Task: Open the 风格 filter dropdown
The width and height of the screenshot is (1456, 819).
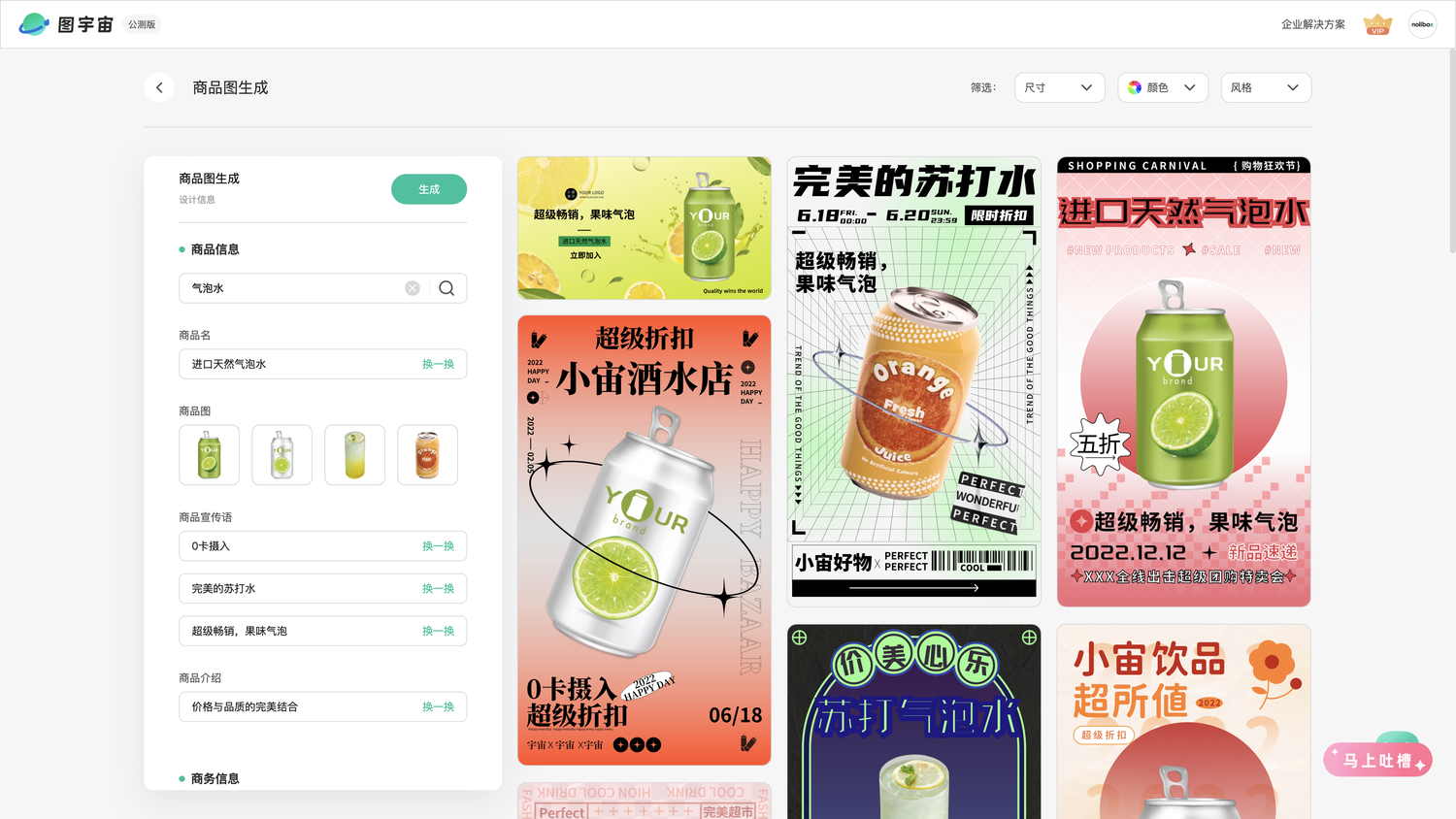Action: click(1266, 87)
